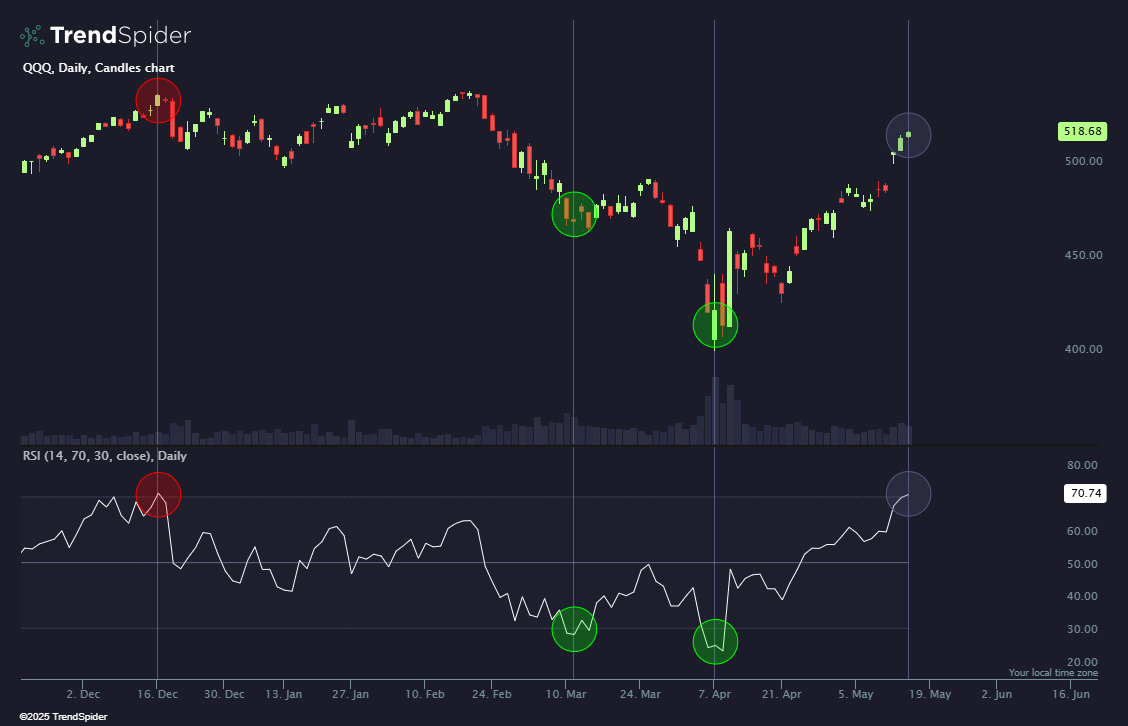The width and height of the screenshot is (1128, 726).
Task: Click the 5. May date label
Action: (x=855, y=694)
